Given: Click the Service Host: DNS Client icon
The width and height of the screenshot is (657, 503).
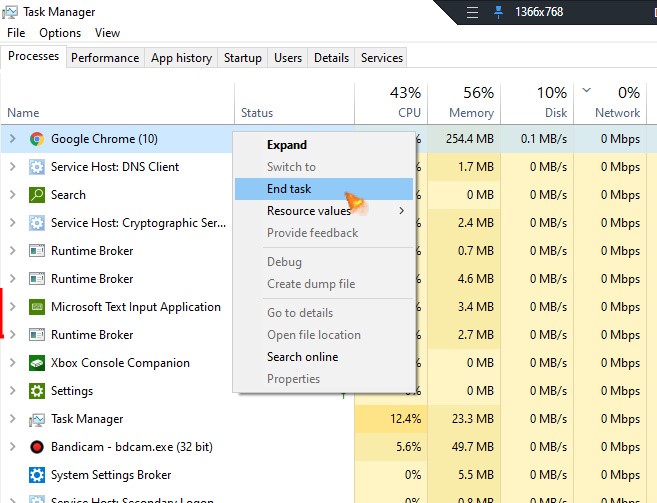Looking at the screenshot, I should [x=37, y=167].
